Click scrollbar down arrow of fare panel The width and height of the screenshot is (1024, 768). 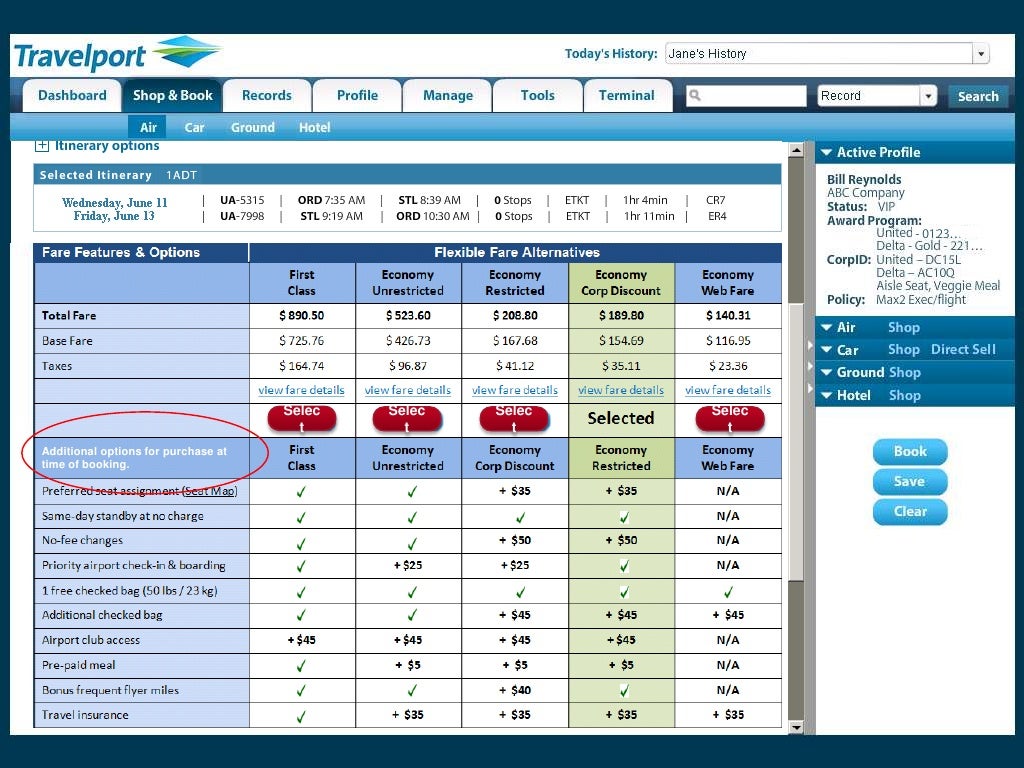(795, 727)
